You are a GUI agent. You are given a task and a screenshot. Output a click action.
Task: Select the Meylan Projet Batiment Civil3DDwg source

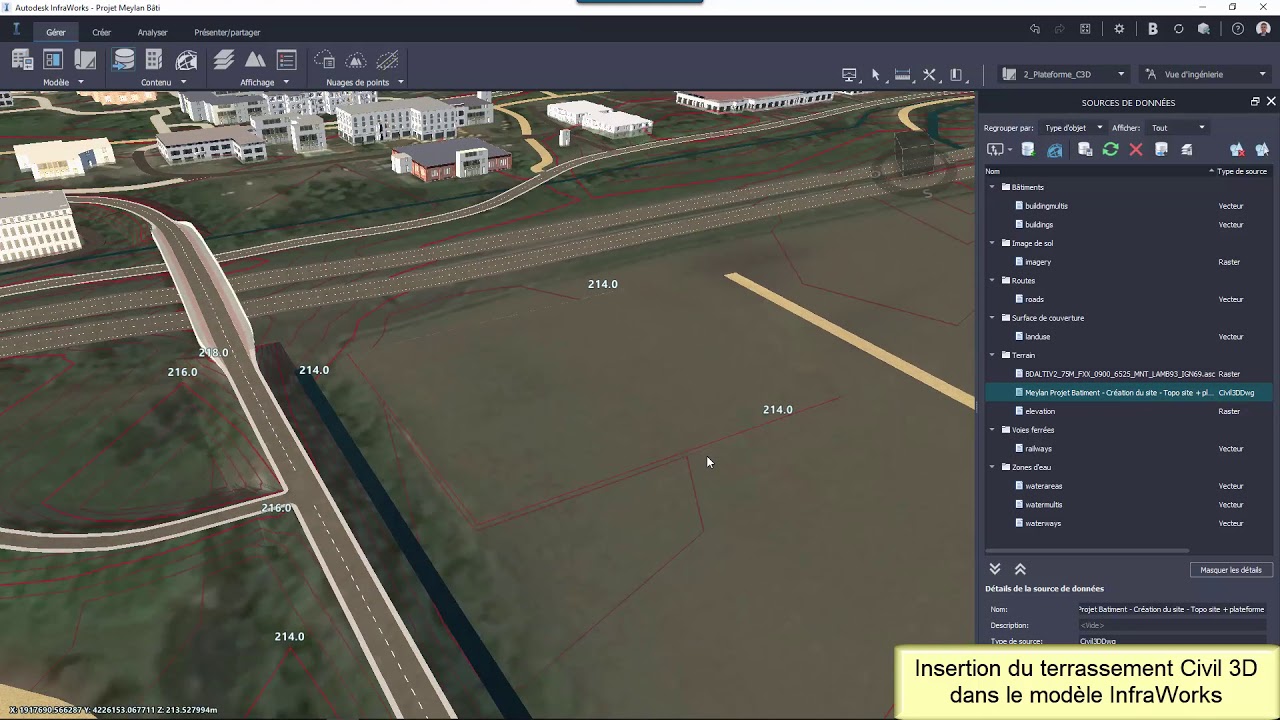[x=1130, y=393]
